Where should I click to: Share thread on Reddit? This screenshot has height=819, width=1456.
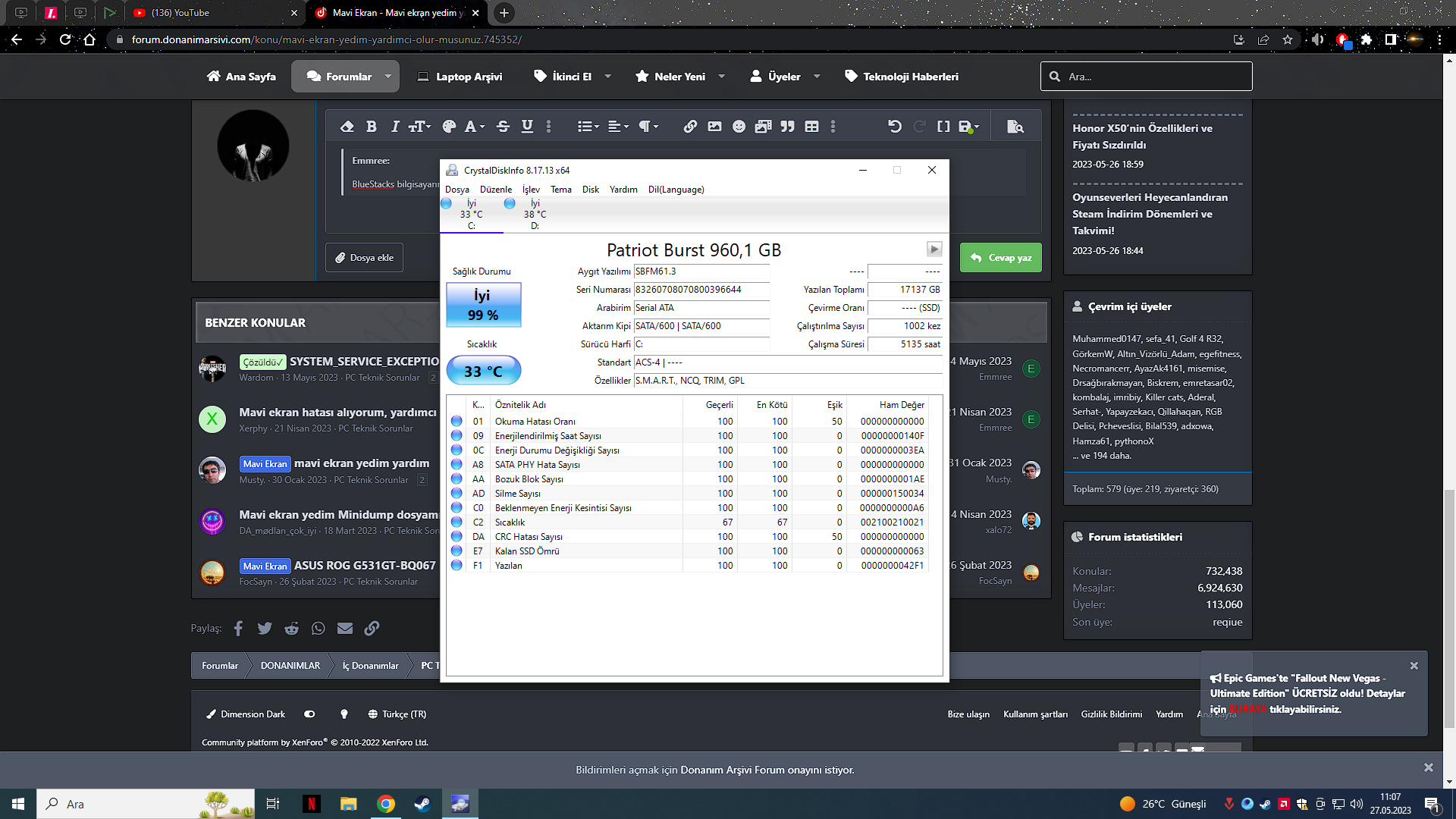tap(291, 628)
